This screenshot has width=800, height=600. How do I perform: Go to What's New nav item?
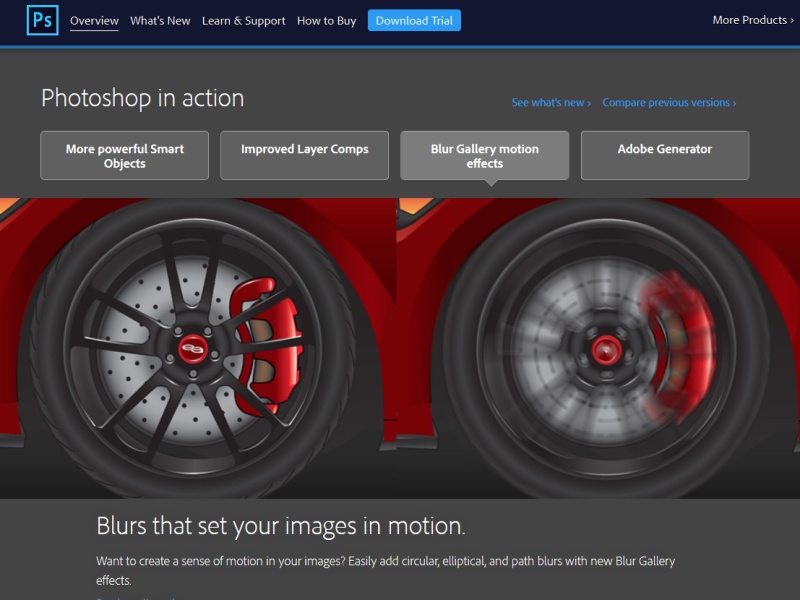pyautogui.click(x=160, y=21)
